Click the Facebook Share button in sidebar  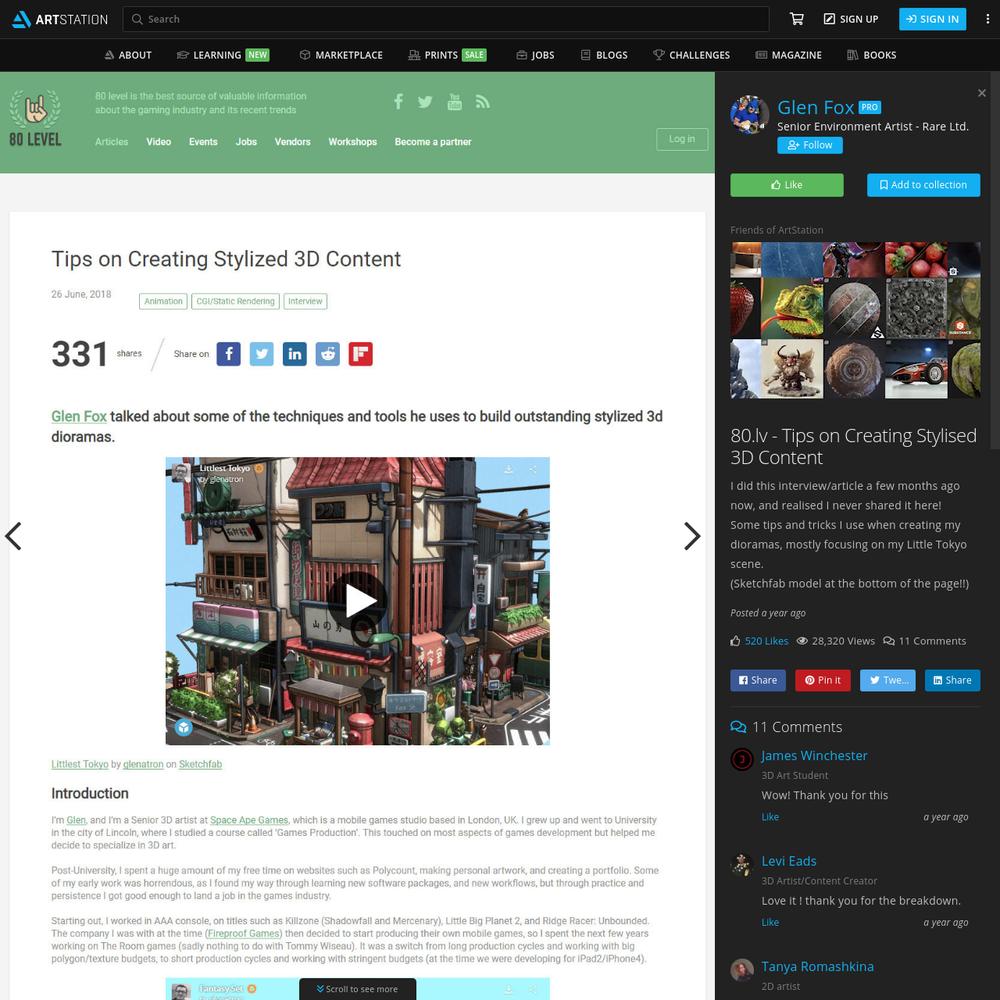coord(758,680)
